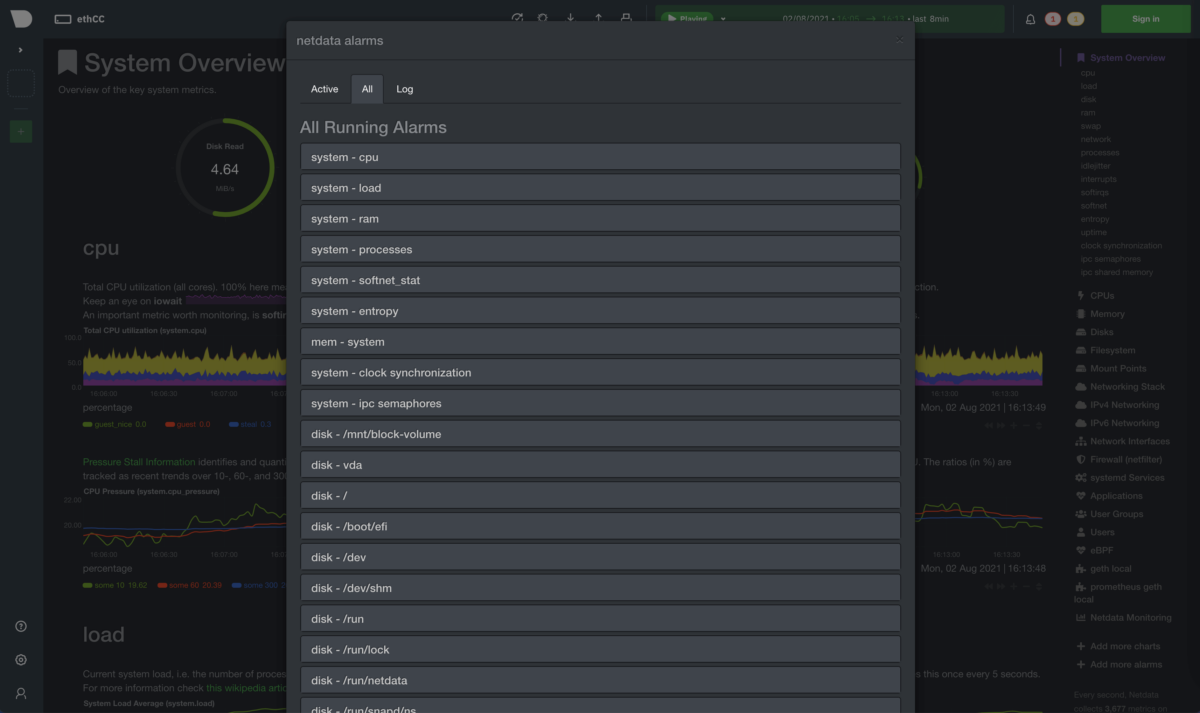Click the Sign in button
Image resolution: width=1200 pixels, height=713 pixels.
1145,19
